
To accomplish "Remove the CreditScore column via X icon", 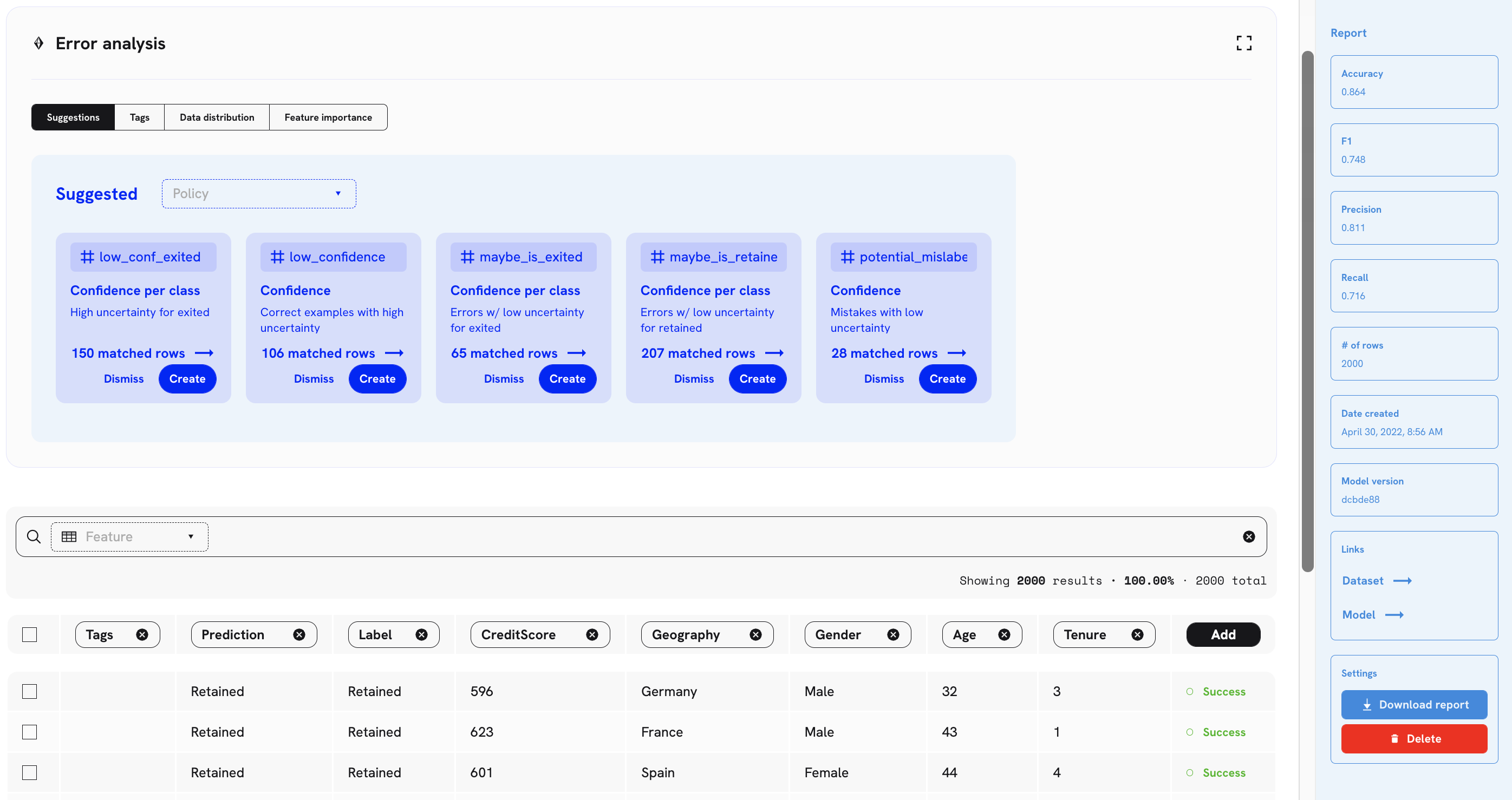I will pyautogui.click(x=592, y=634).
